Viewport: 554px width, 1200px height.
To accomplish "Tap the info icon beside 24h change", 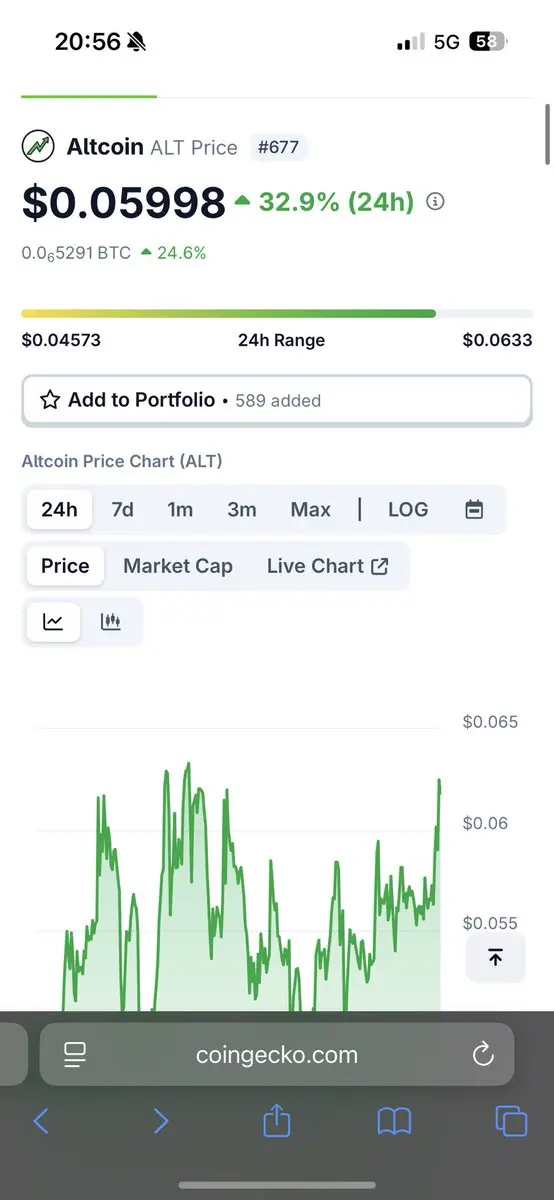I will 435,202.
